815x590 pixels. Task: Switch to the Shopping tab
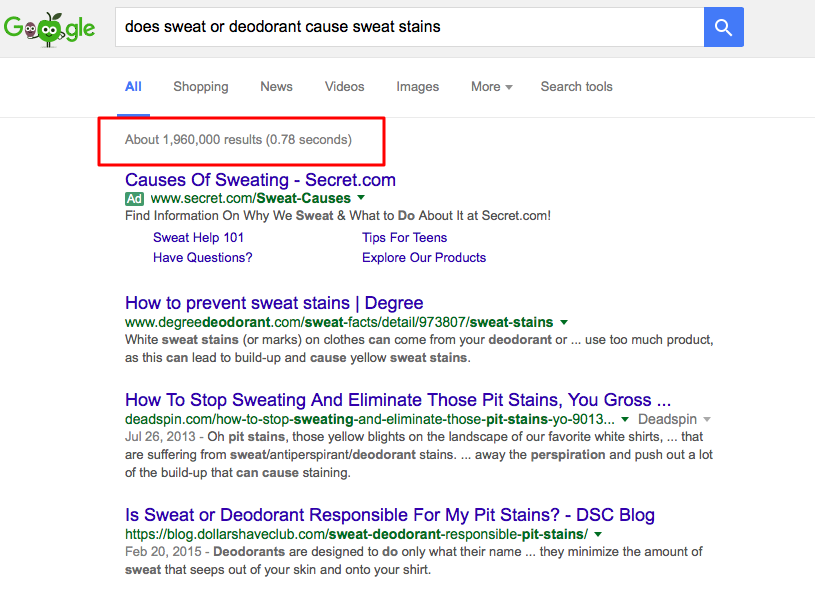[201, 87]
